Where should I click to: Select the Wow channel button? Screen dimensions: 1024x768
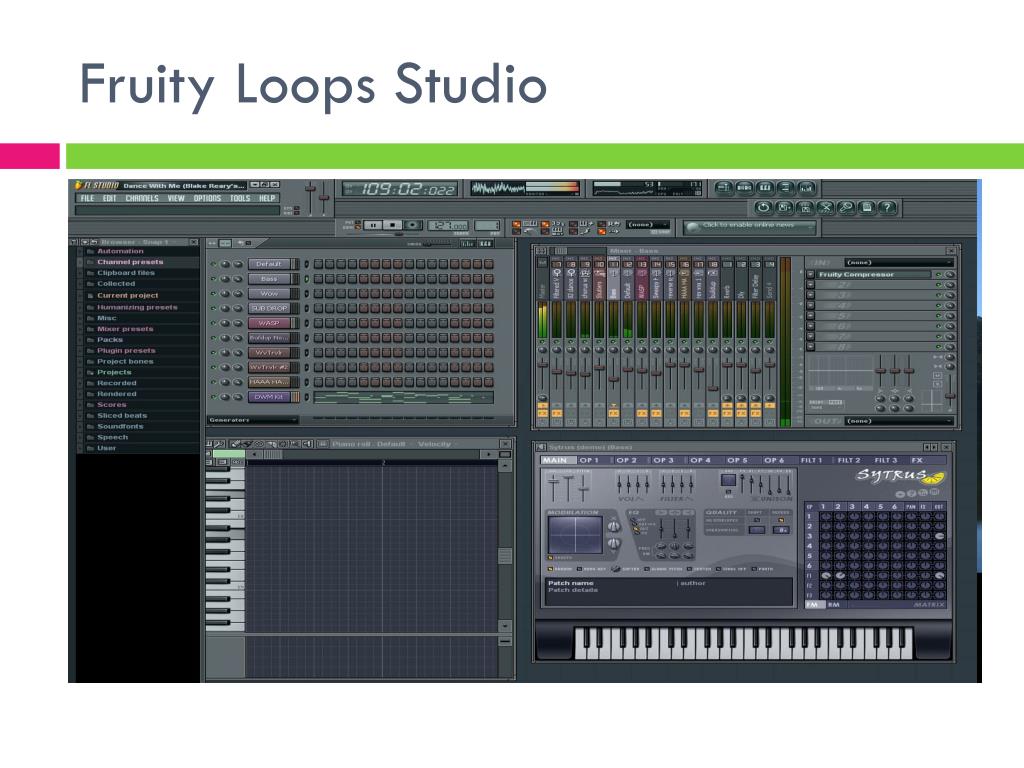[268, 294]
